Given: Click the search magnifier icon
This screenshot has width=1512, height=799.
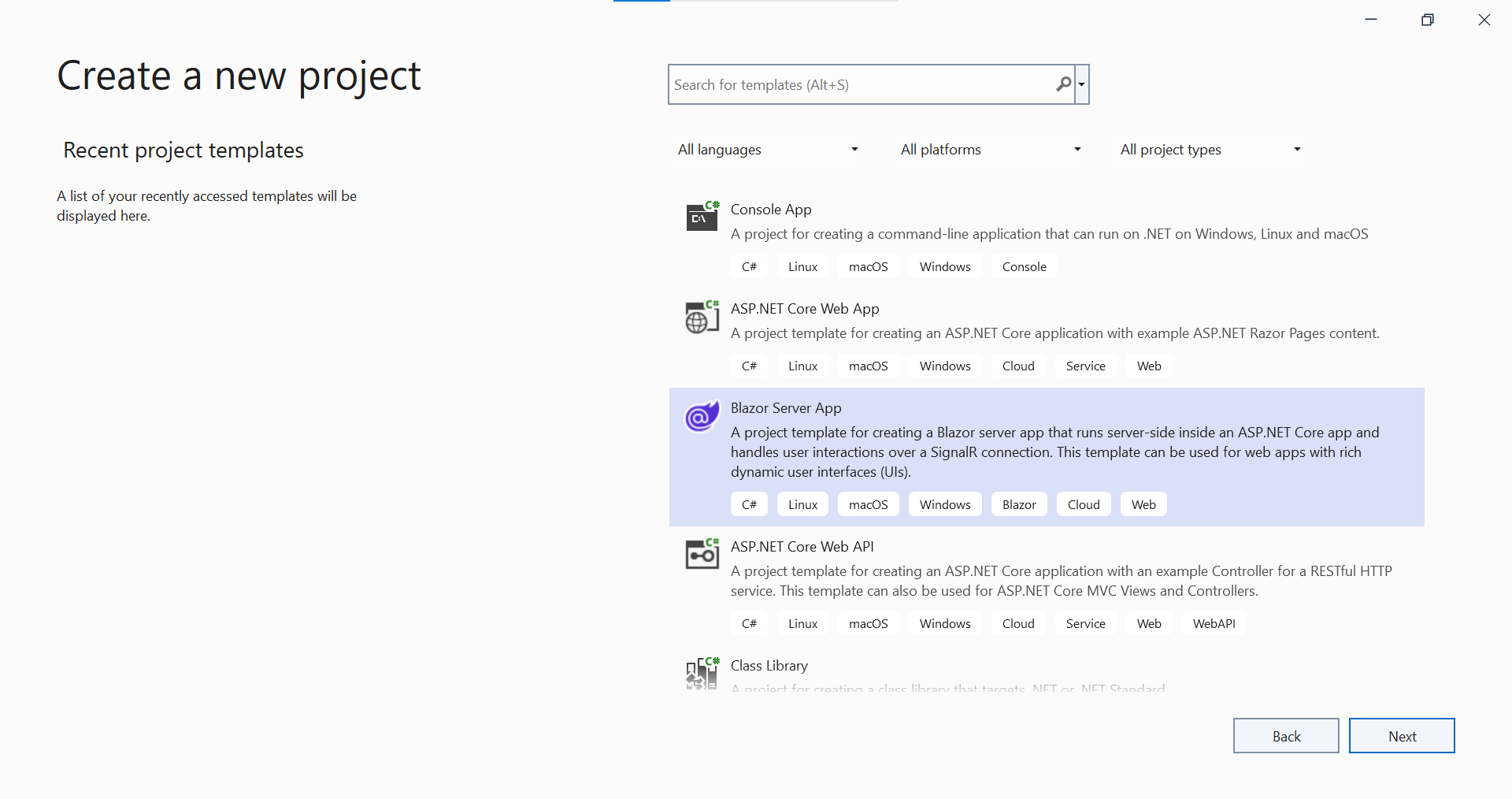Looking at the screenshot, I should click(x=1063, y=84).
